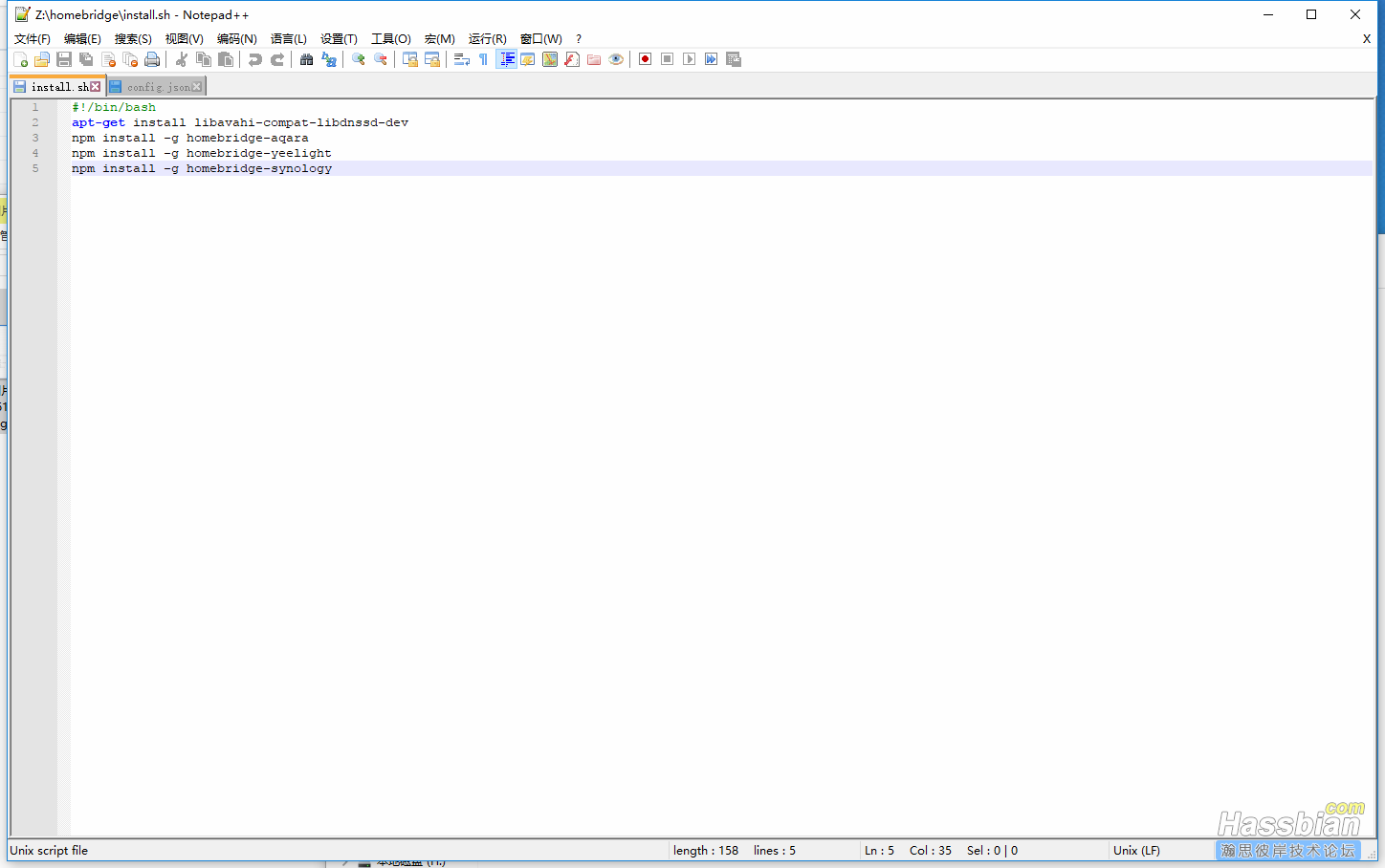Screen dimensions: 1385x868
Task: Click line number 5 in margin
Action: pos(35,168)
